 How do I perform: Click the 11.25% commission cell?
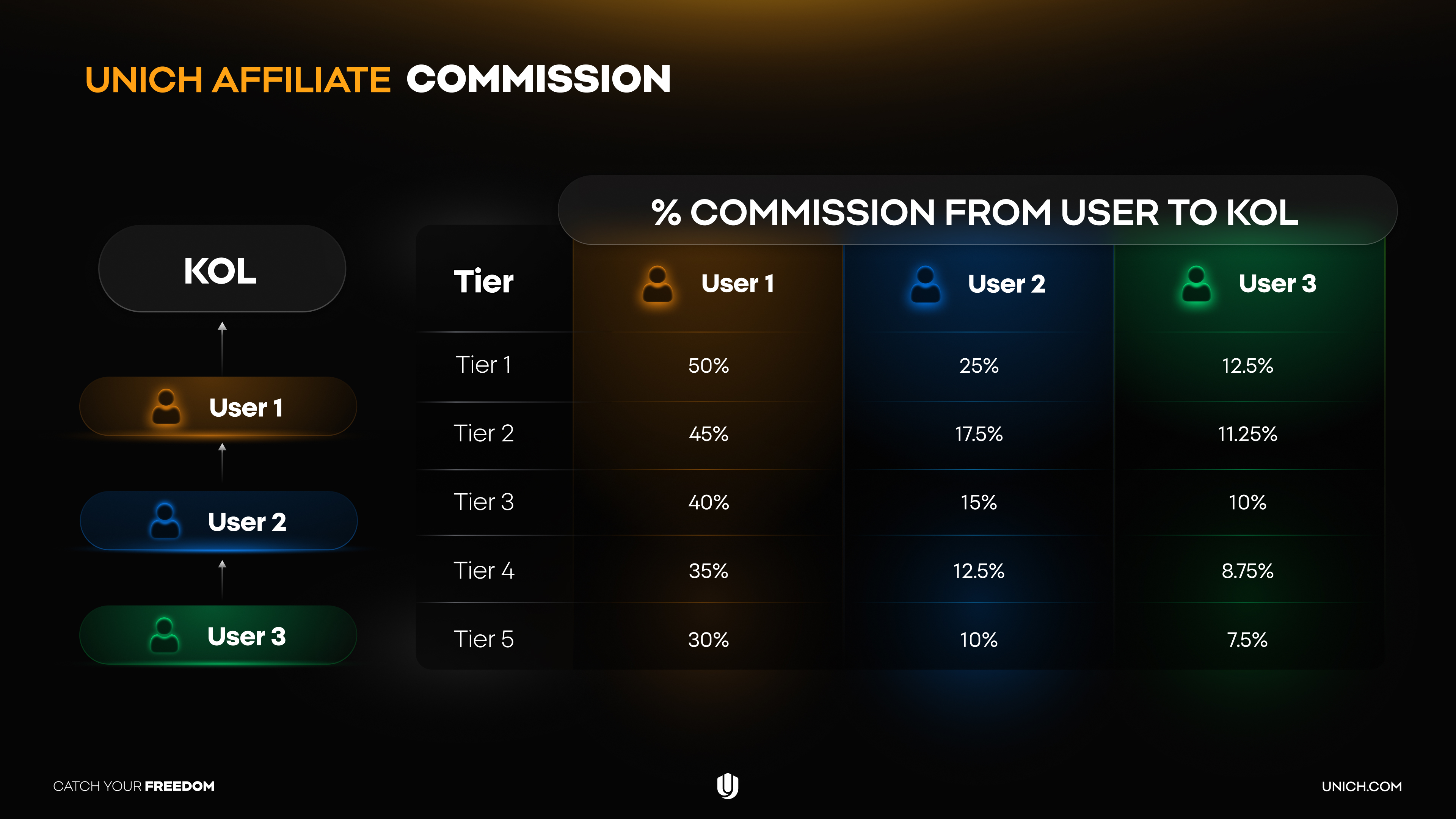[1247, 434]
